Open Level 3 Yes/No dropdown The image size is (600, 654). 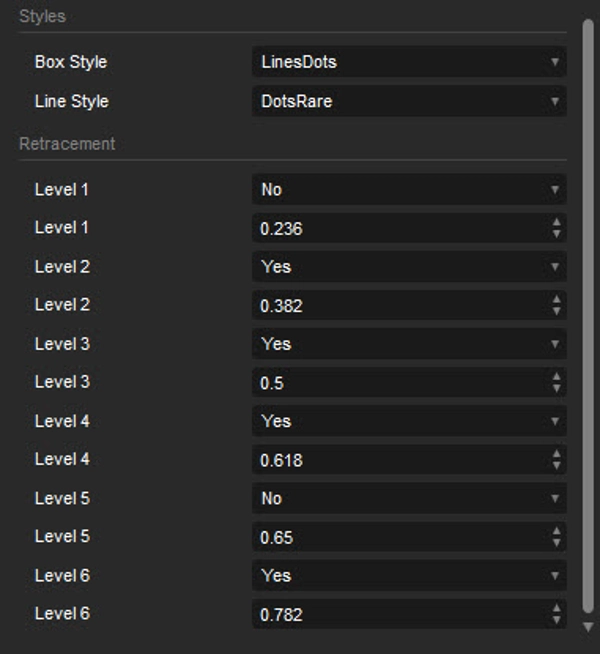(x=408, y=344)
